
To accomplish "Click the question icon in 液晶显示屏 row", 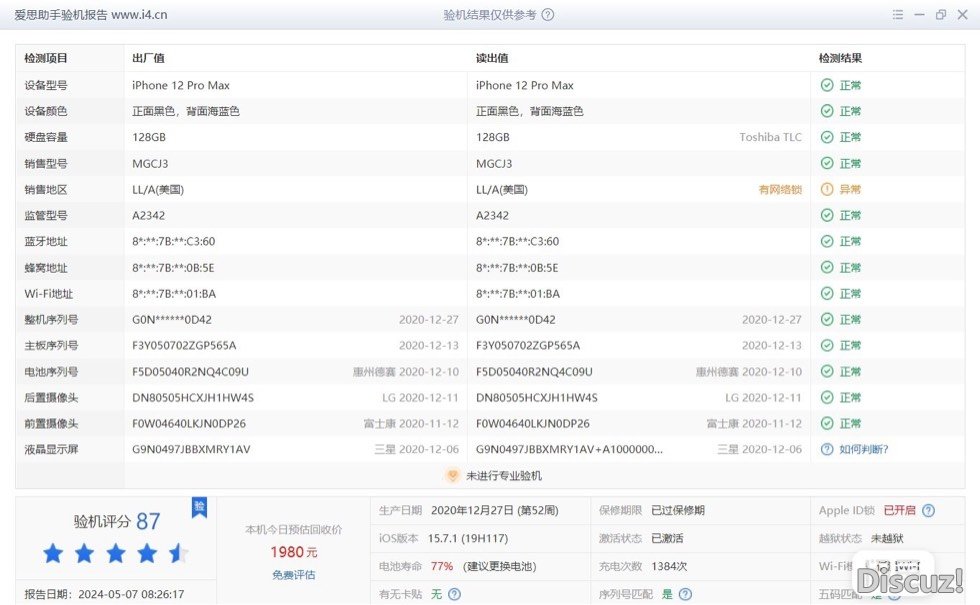I will pos(827,449).
